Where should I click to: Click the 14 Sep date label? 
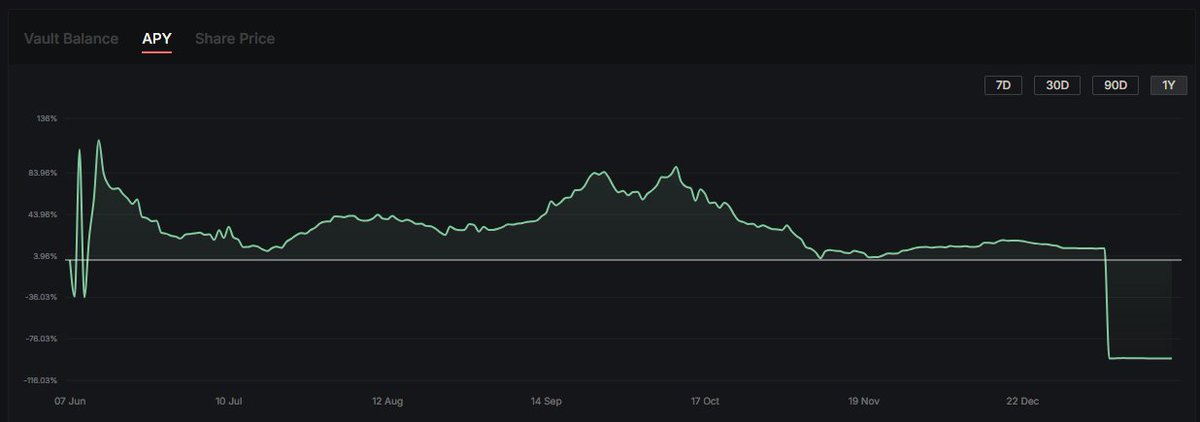point(546,401)
